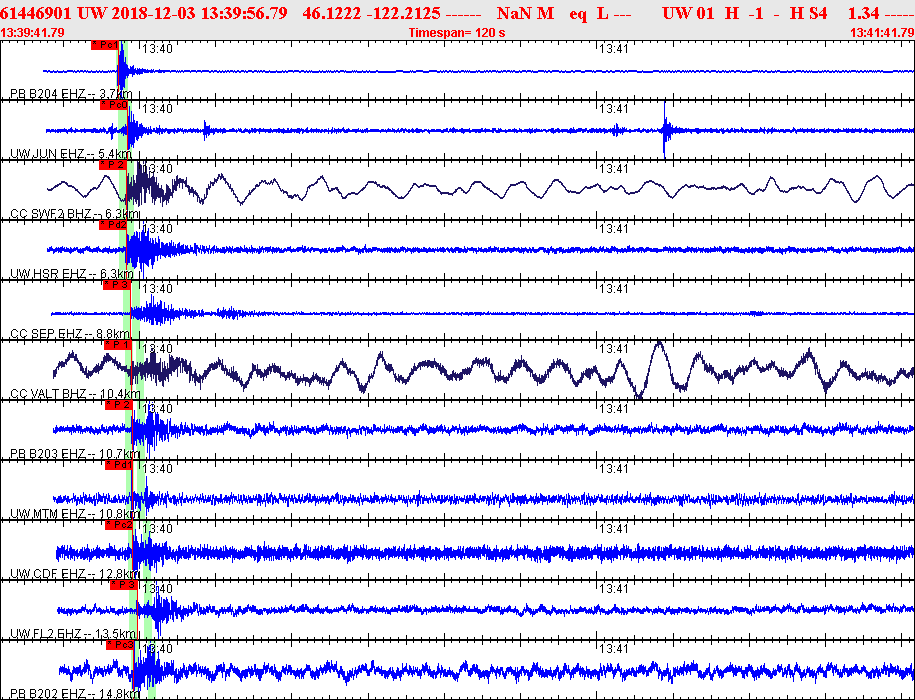Select the P 2 pick flag on SWF2 trace
This screenshot has height=700, width=915.
113,165
